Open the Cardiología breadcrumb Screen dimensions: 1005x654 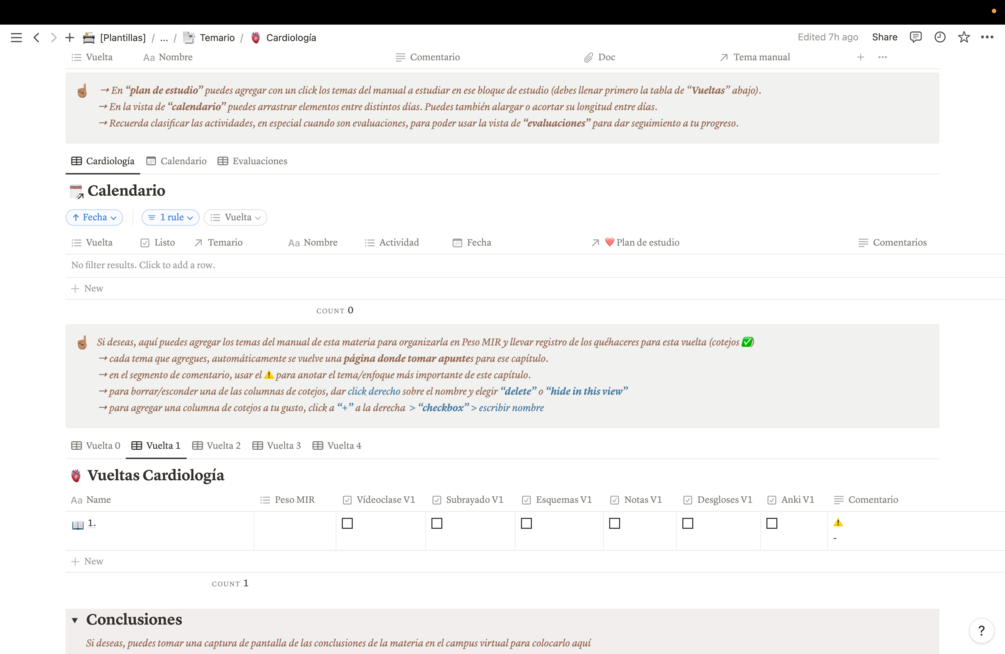click(283, 38)
